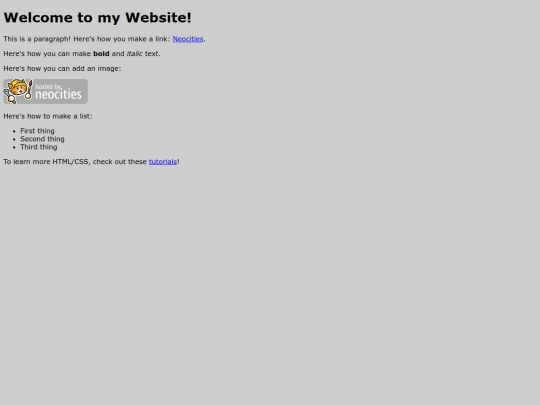Click 'This is a paragraph!' text

tap(37, 39)
